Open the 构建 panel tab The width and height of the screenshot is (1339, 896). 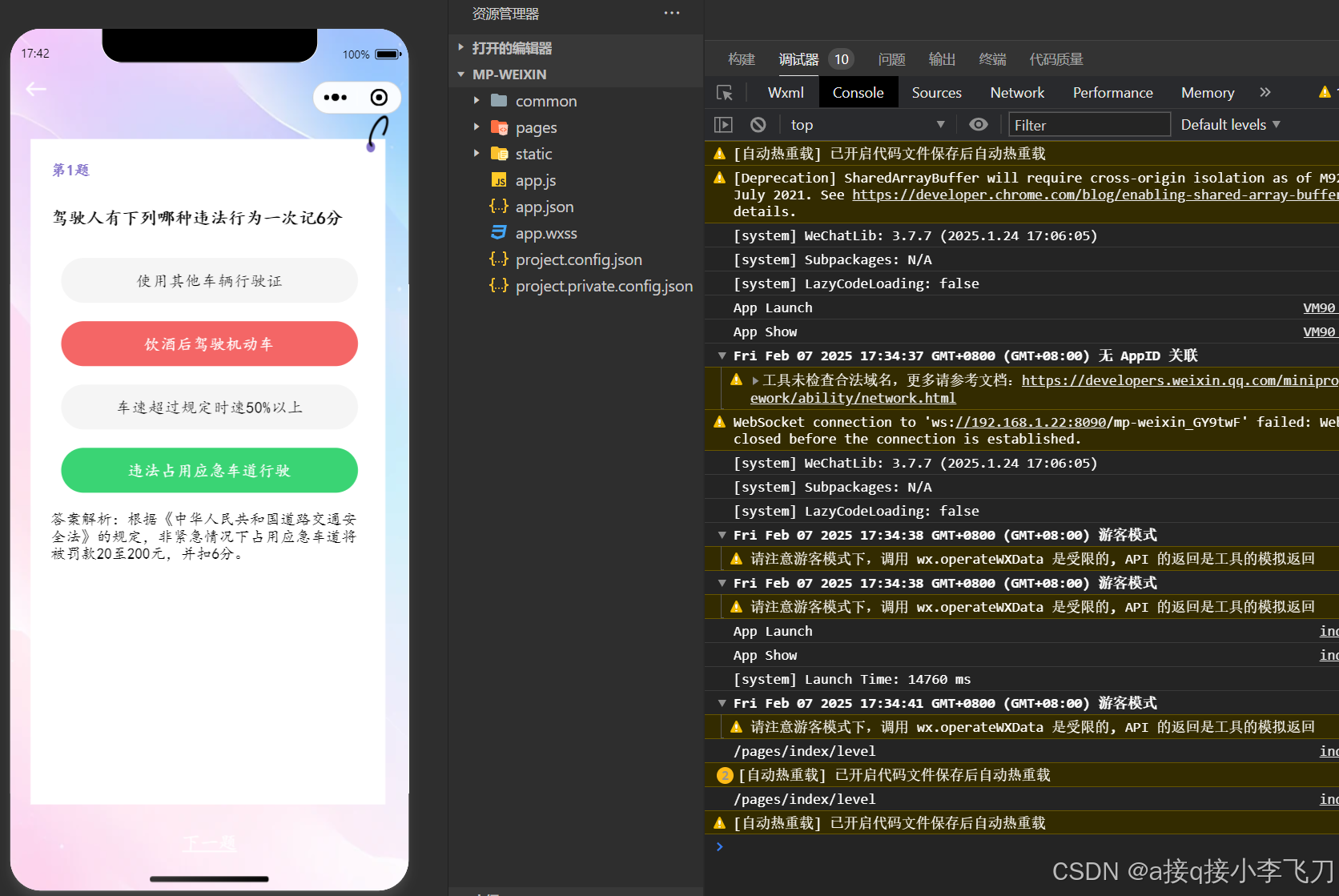[742, 59]
